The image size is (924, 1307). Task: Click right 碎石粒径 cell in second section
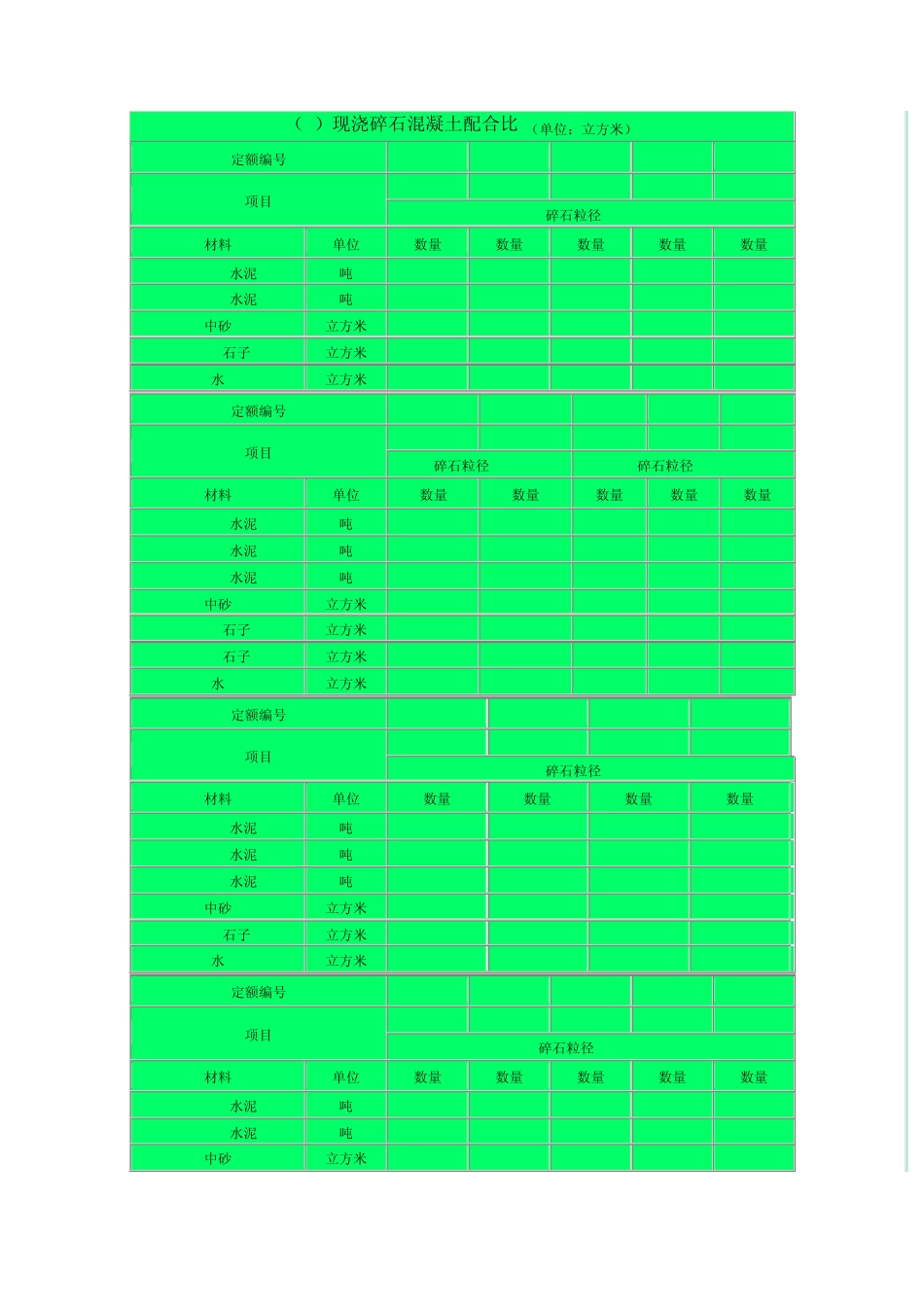pos(665,466)
